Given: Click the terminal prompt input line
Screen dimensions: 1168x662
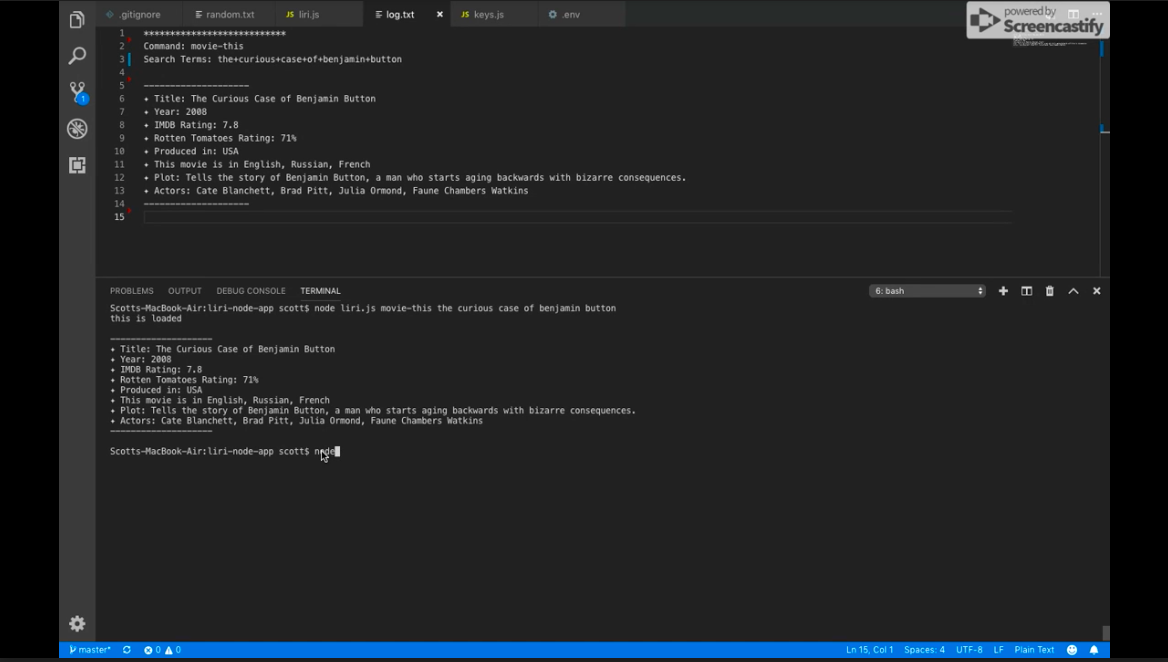Looking at the screenshot, I should click(x=225, y=451).
